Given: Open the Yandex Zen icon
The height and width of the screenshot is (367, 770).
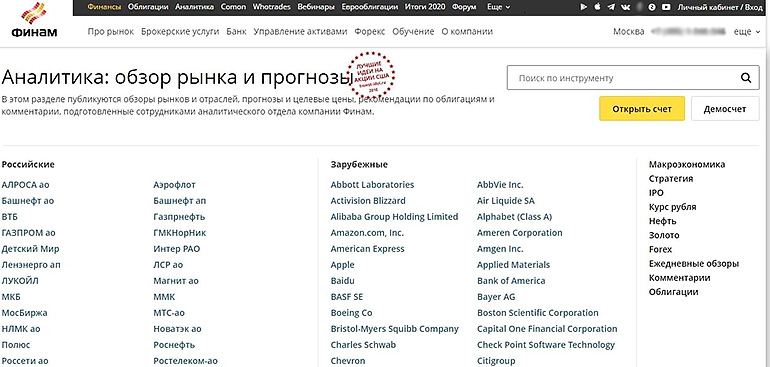Looking at the screenshot, I should click(x=652, y=7).
